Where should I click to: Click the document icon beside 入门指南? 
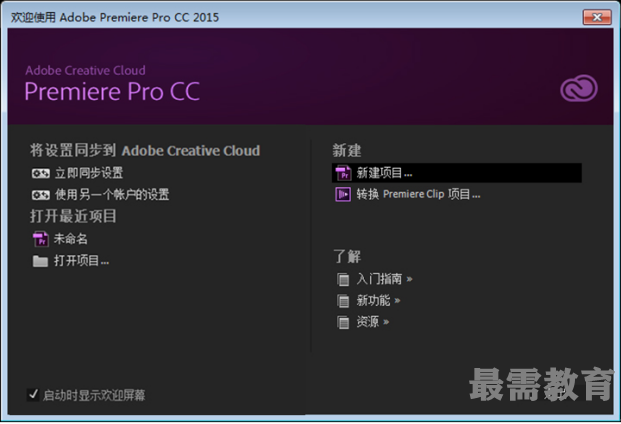click(x=343, y=279)
